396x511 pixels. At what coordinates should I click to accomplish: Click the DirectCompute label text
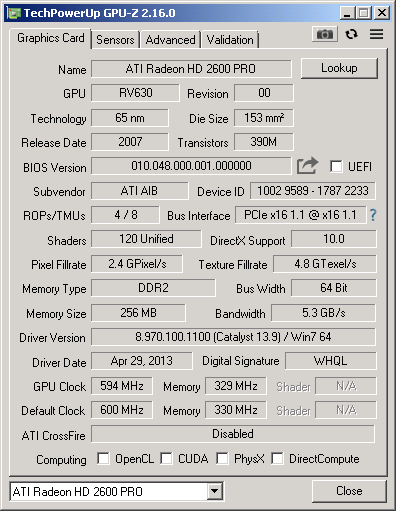click(x=324, y=459)
